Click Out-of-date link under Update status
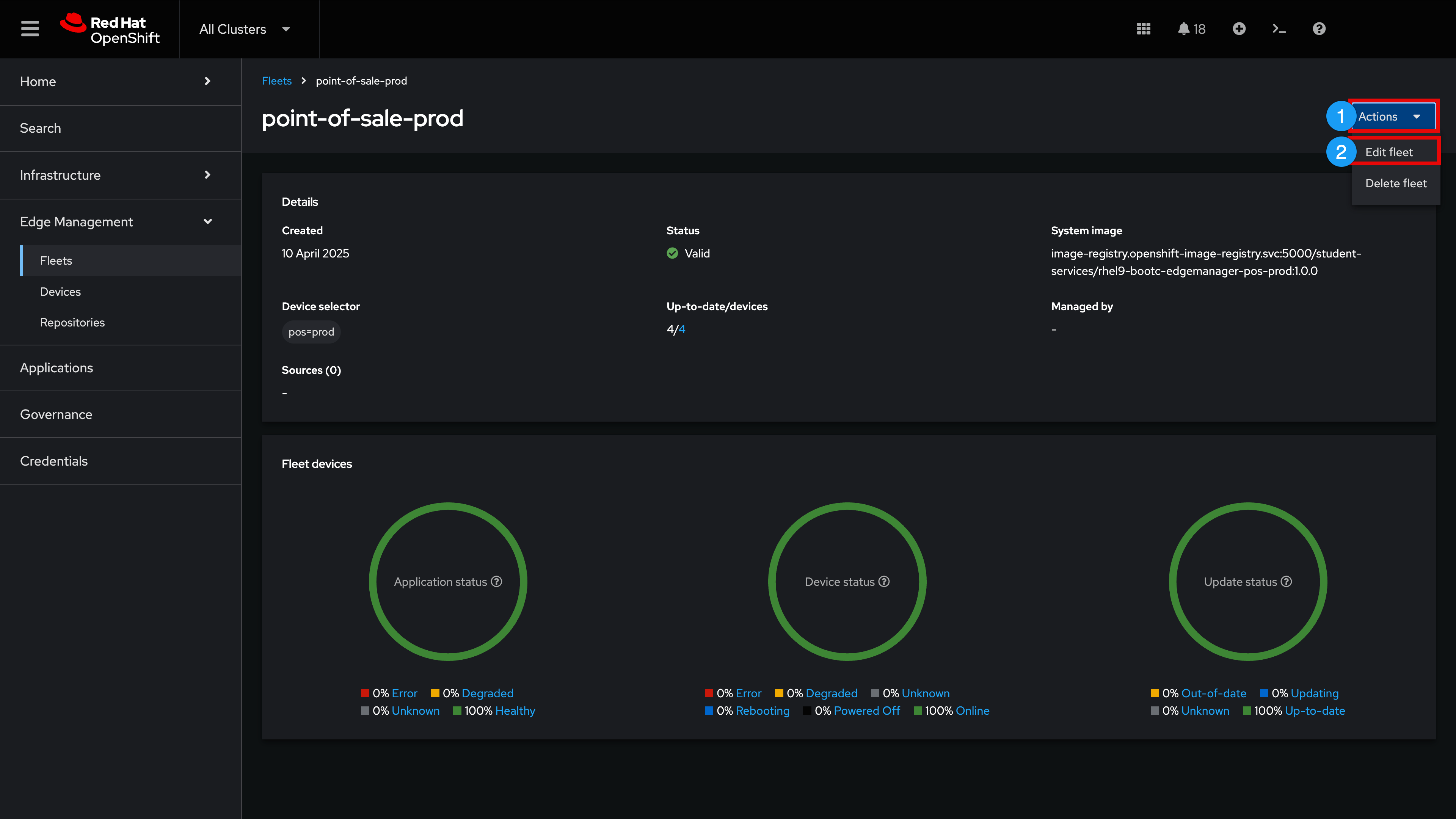Screen dimensions: 1456x819 coord(1213,693)
